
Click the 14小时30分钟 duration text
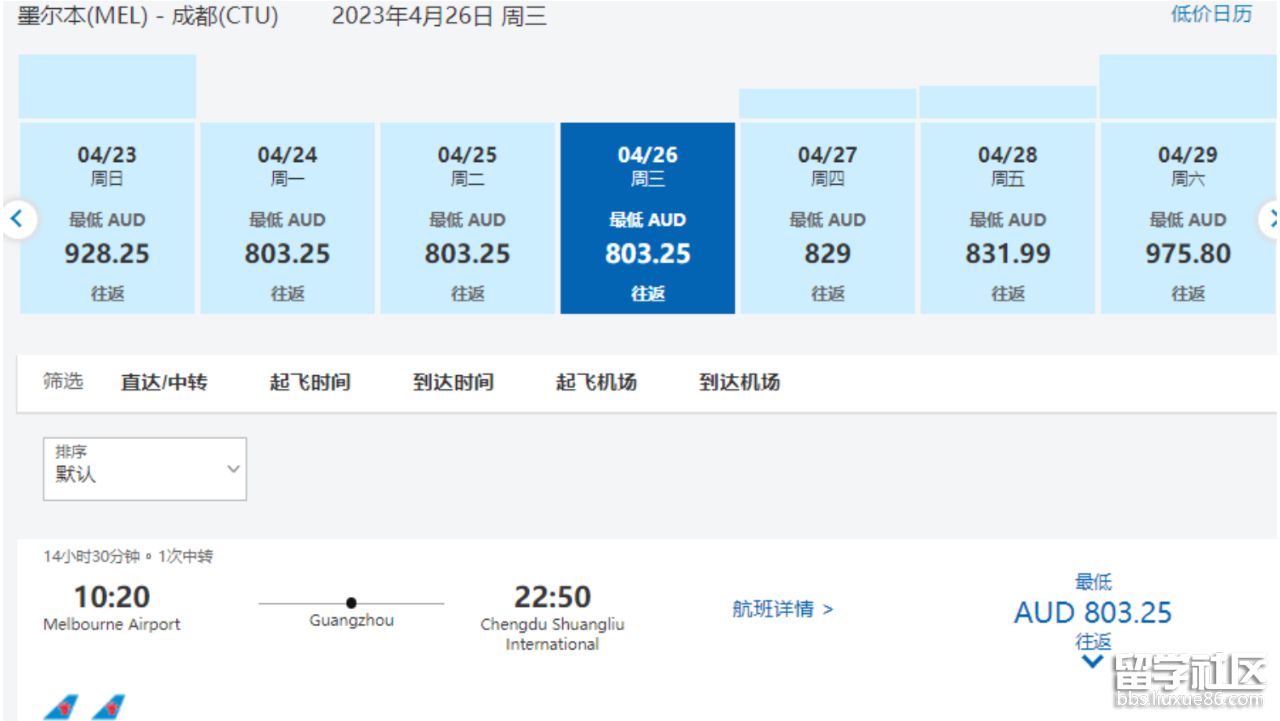click(90, 556)
